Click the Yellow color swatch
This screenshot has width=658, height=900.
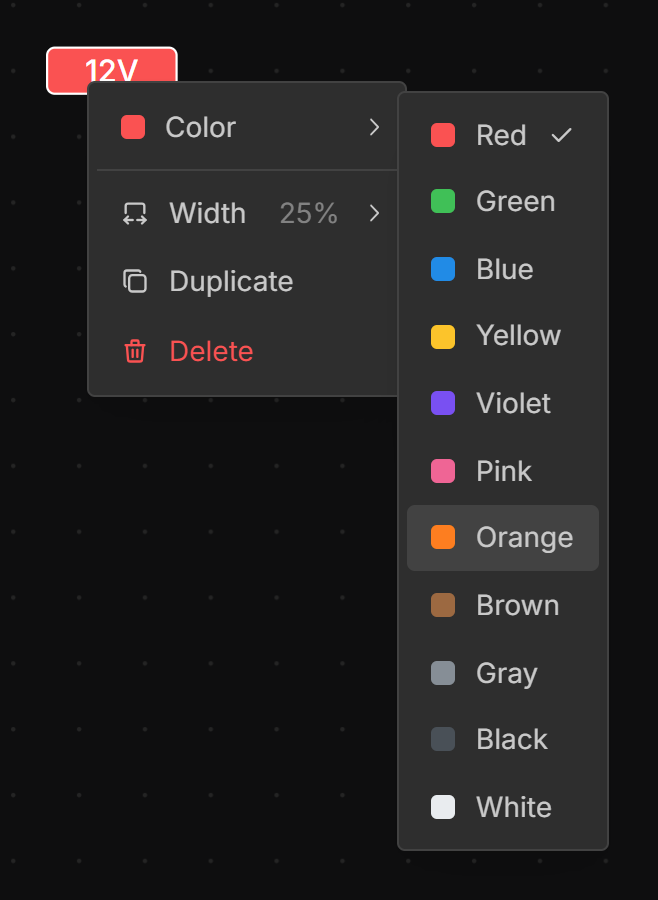pyautogui.click(x=443, y=337)
